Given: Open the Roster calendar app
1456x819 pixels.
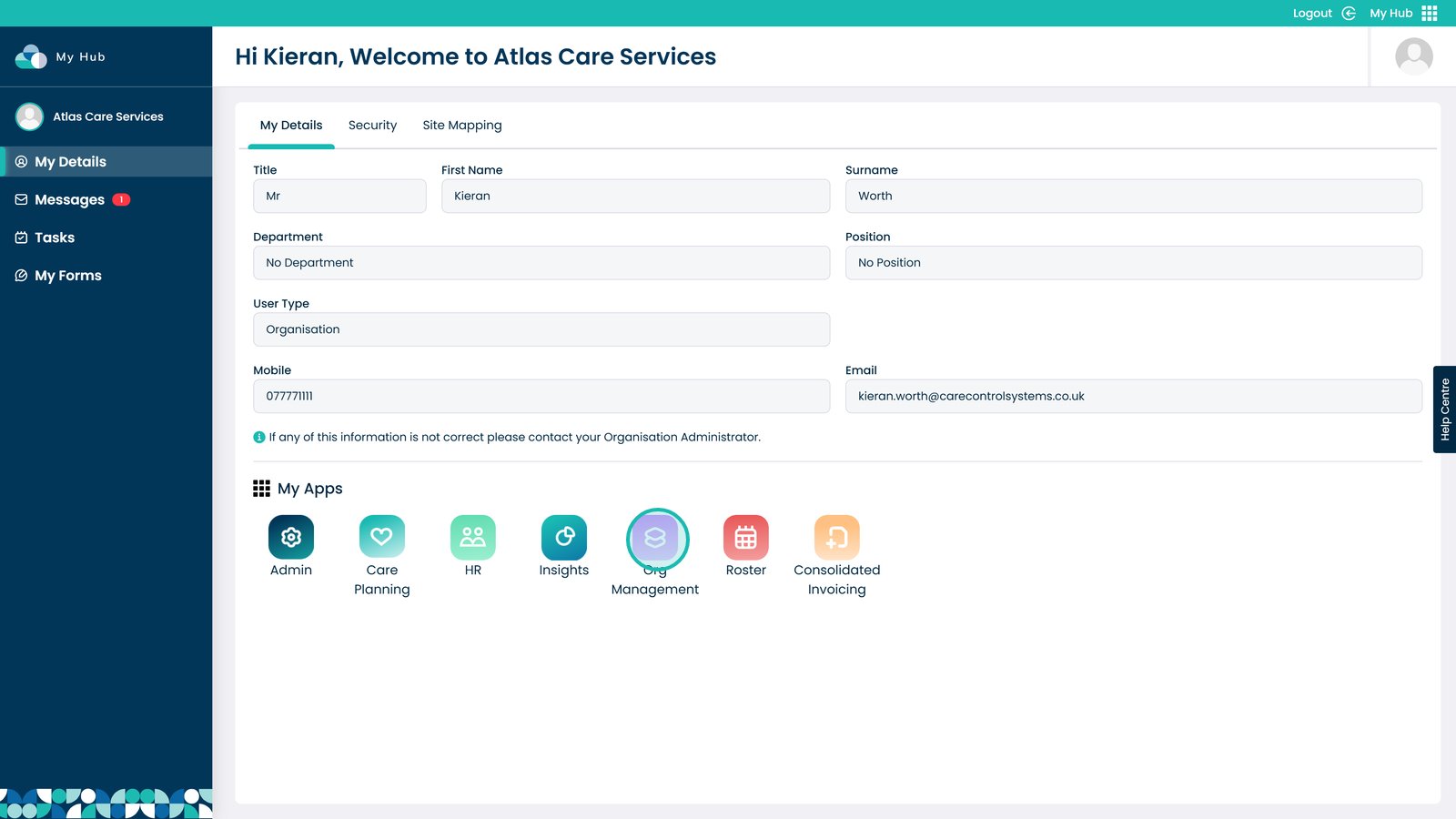Looking at the screenshot, I should click(746, 538).
